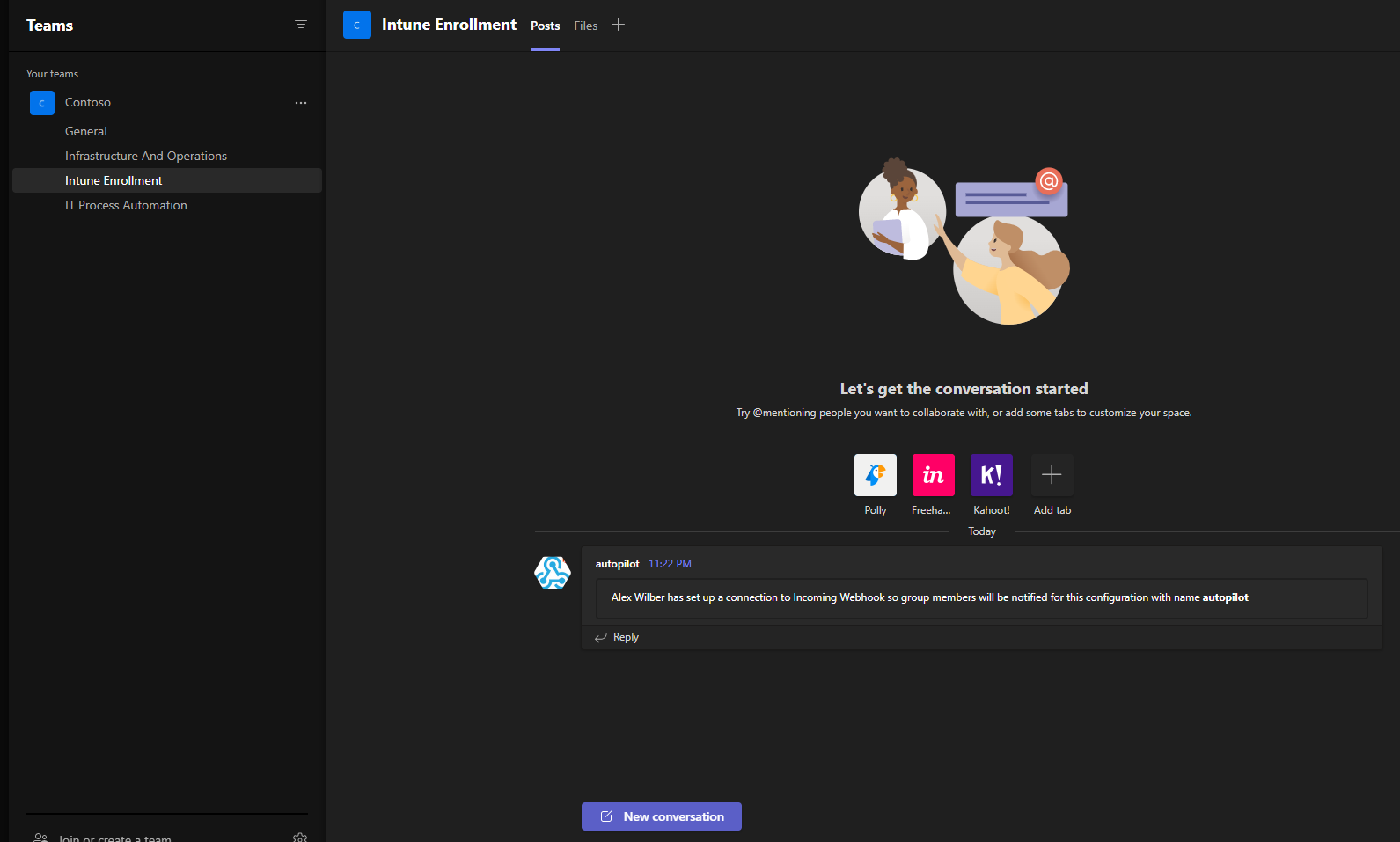Open the Polly app icon
Image resolution: width=1400 pixels, height=842 pixels.
(x=875, y=475)
